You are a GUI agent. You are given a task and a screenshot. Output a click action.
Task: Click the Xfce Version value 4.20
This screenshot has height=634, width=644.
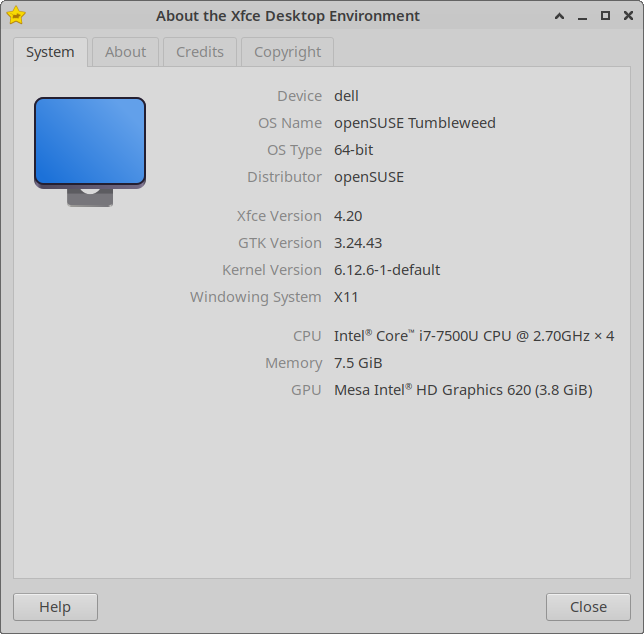(348, 216)
